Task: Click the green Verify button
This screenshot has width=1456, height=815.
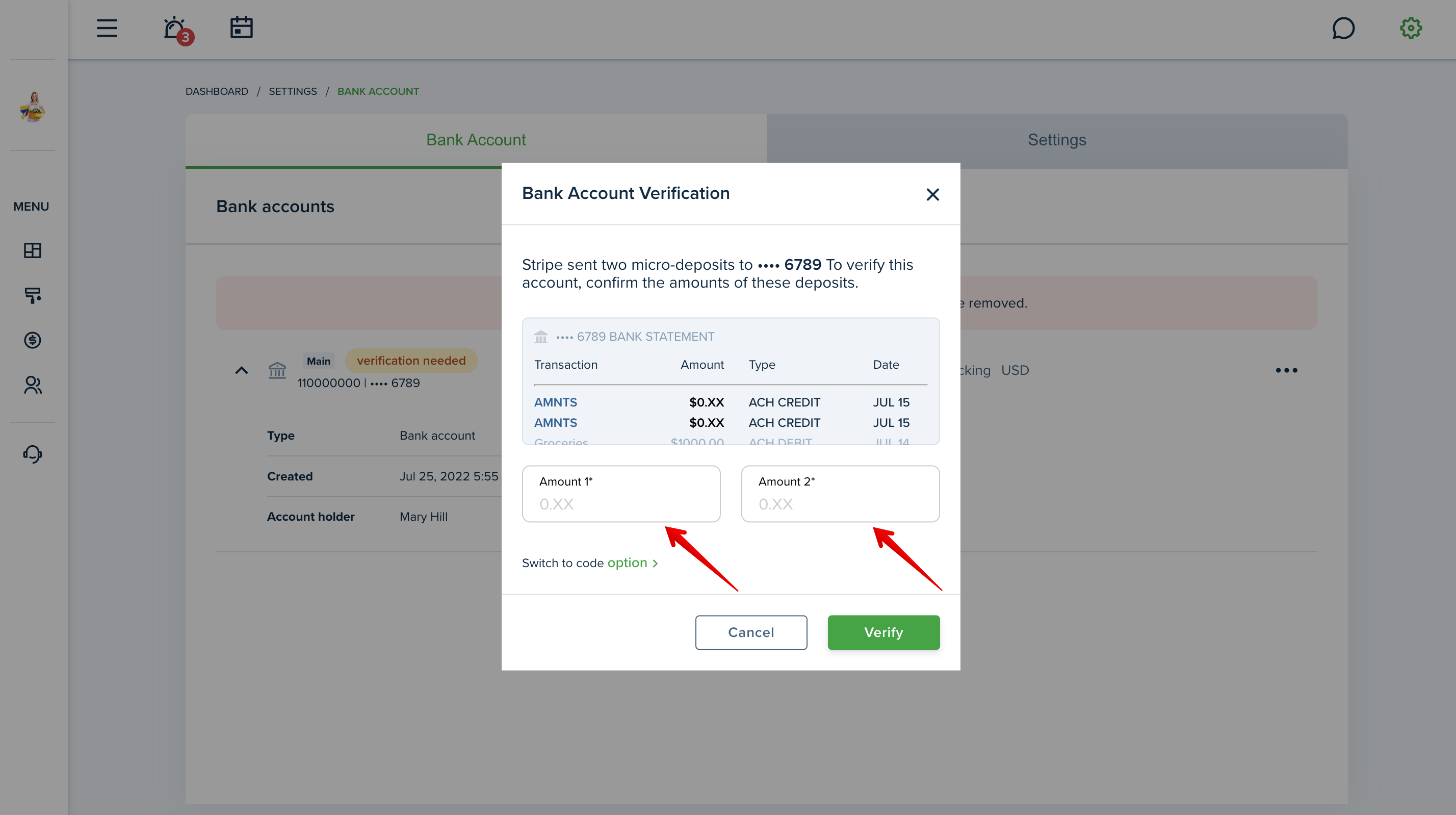Action: [x=883, y=632]
